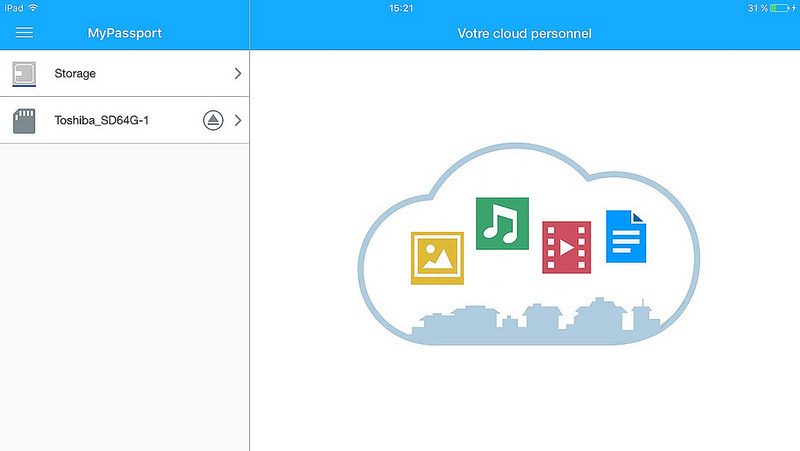
Task: Eject the Toshiba_SD64G-1 card
Action: coord(213,120)
